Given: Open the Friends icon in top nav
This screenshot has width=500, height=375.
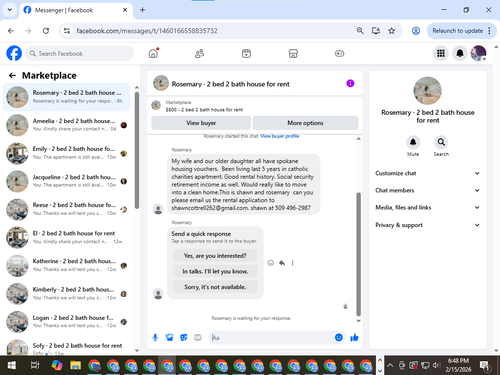Looking at the screenshot, I should (x=199, y=53).
